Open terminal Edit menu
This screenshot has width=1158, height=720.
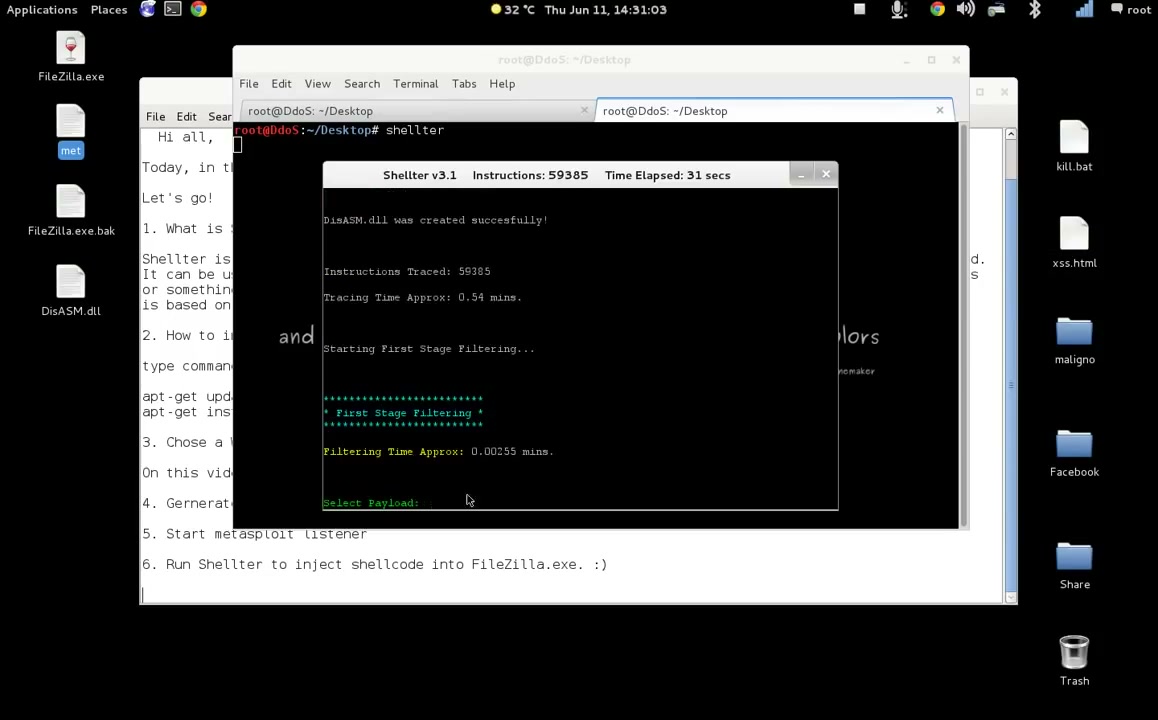click(281, 83)
